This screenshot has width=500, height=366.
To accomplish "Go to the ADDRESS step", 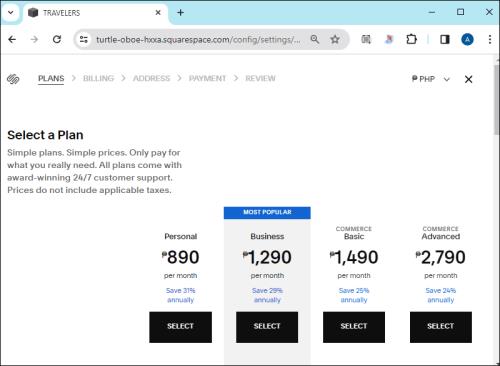I will coord(151,79).
